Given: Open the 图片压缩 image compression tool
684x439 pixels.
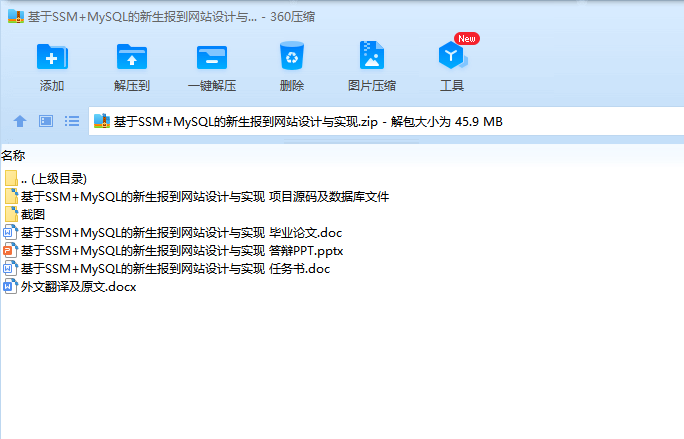Looking at the screenshot, I should click(372, 55).
